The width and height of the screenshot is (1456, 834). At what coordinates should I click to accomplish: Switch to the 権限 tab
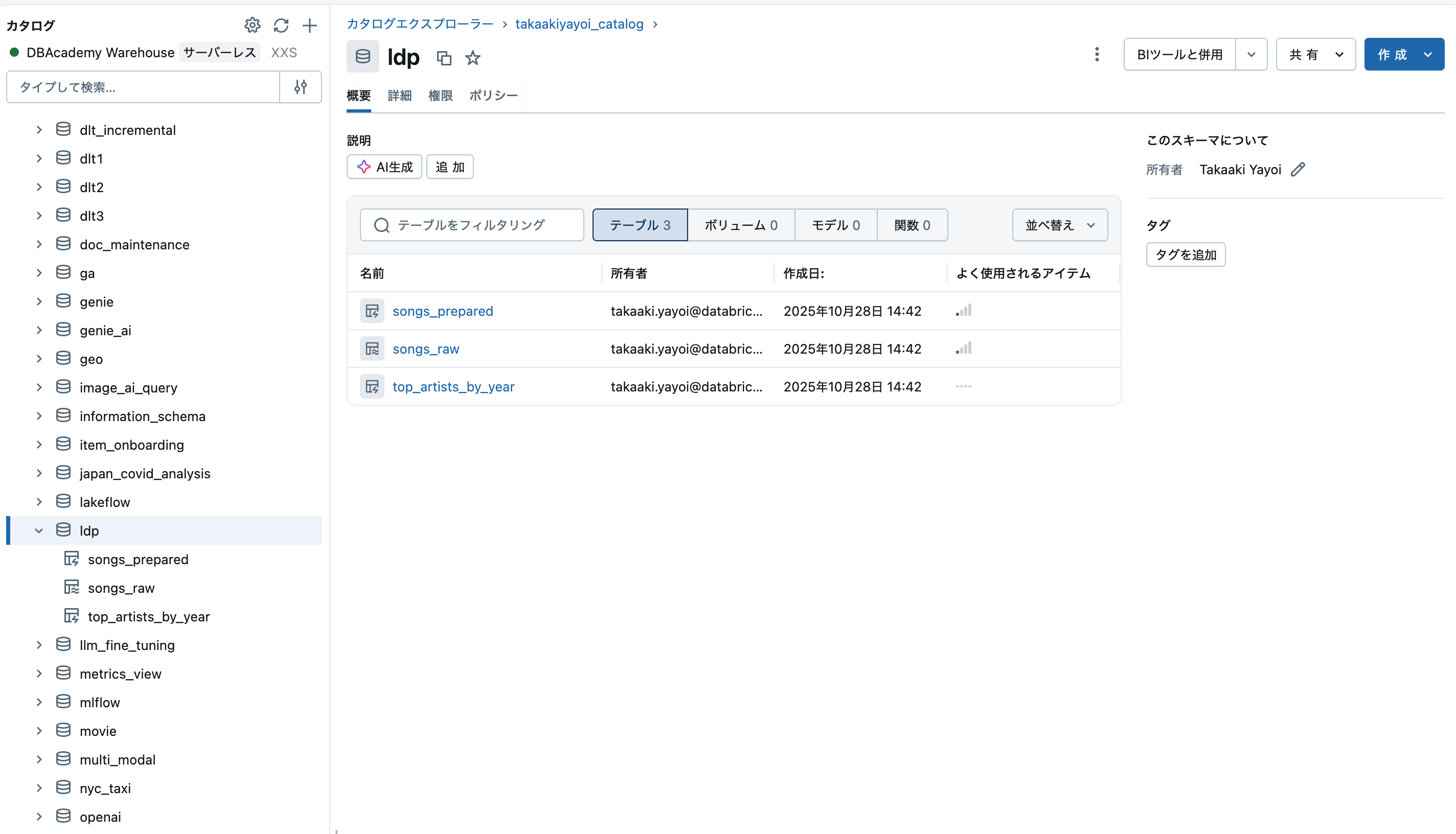click(440, 96)
